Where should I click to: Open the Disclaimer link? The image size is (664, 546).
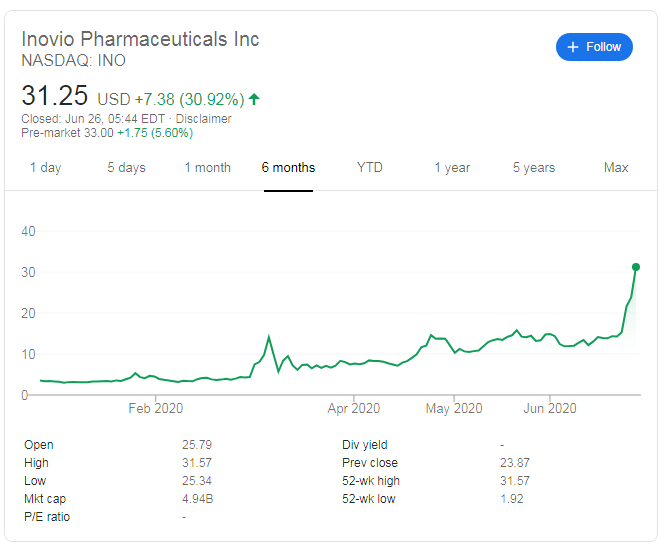[203, 119]
